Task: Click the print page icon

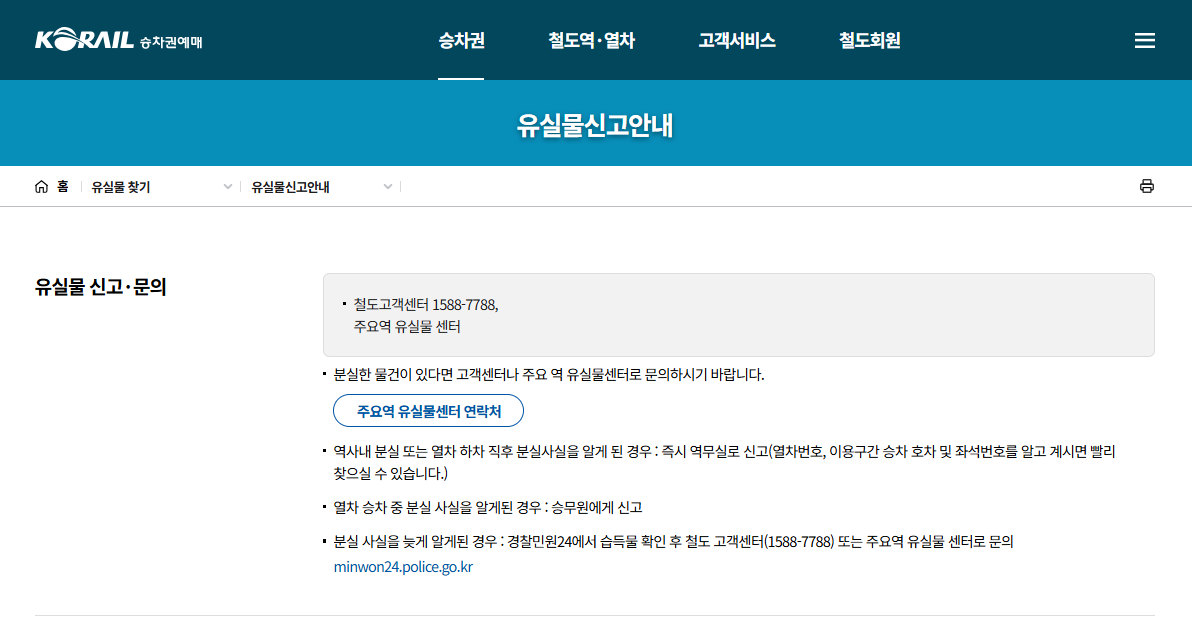Action: (1146, 186)
